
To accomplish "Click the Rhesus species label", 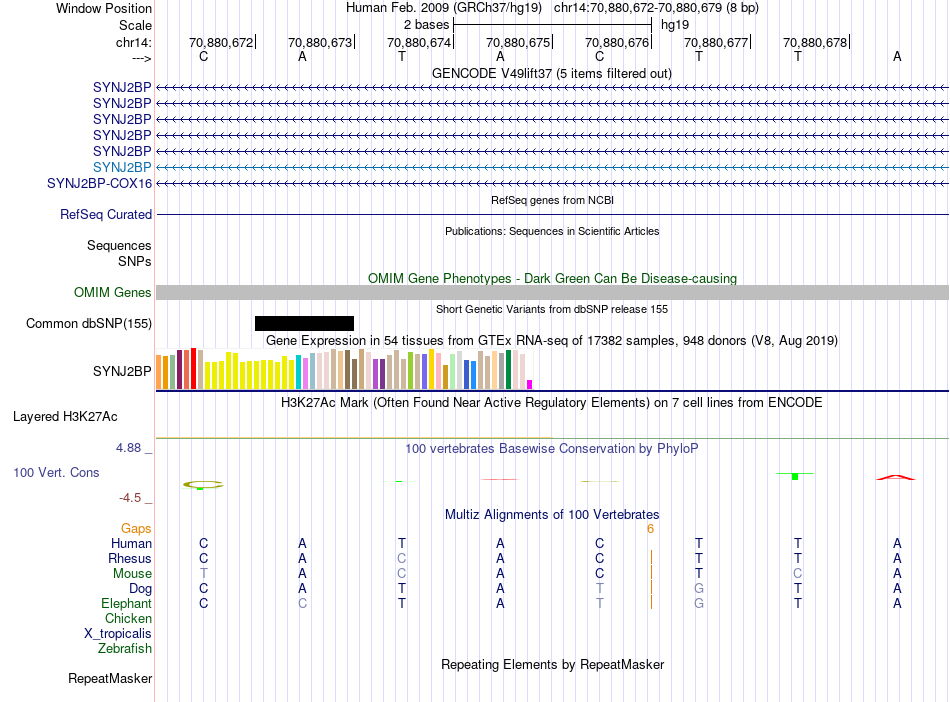I will coord(130,558).
